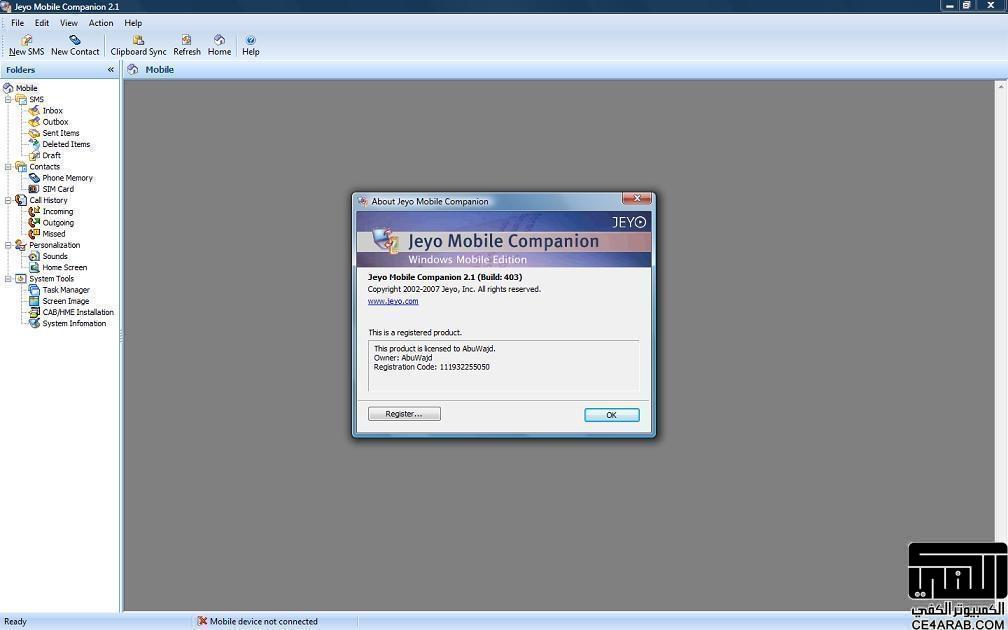Click the Sounds icon in tree
The width and height of the screenshot is (1008, 630).
coord(34,256)
